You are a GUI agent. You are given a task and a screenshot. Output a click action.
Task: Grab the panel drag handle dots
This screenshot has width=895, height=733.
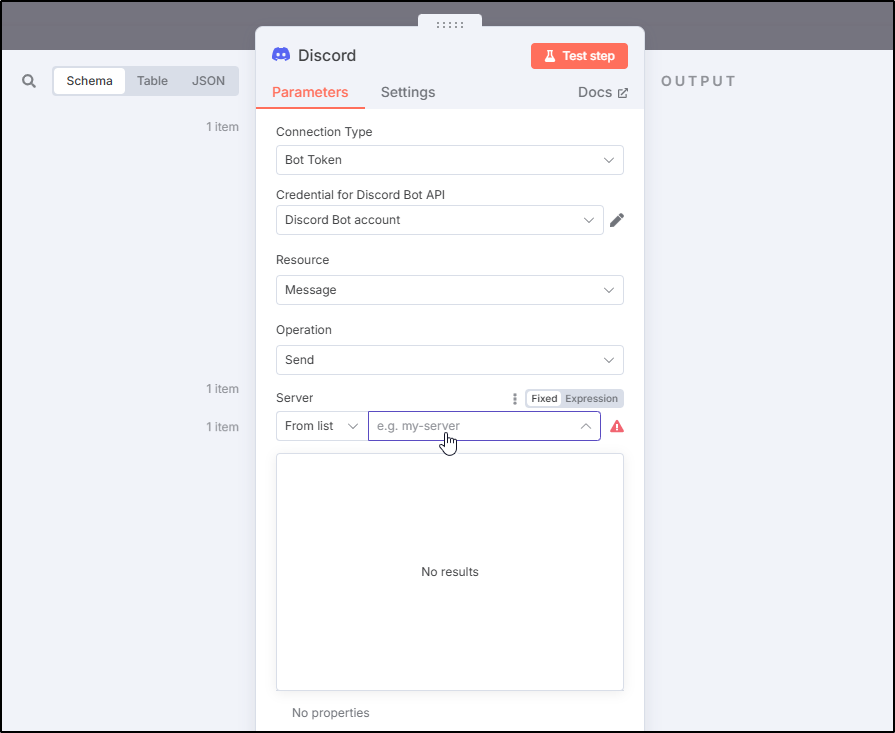(x=450, y=25)
